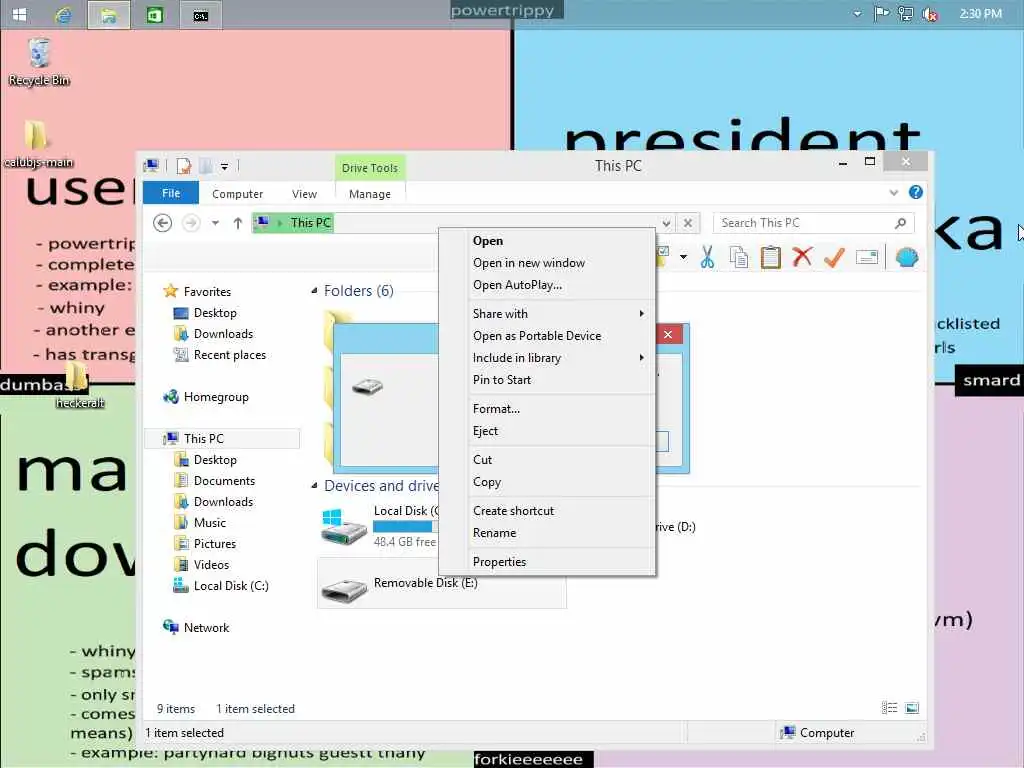This screenshot has width=1024, height=768.
Task: Click the volume icon in system tray
Action: (x=929, y=14)
